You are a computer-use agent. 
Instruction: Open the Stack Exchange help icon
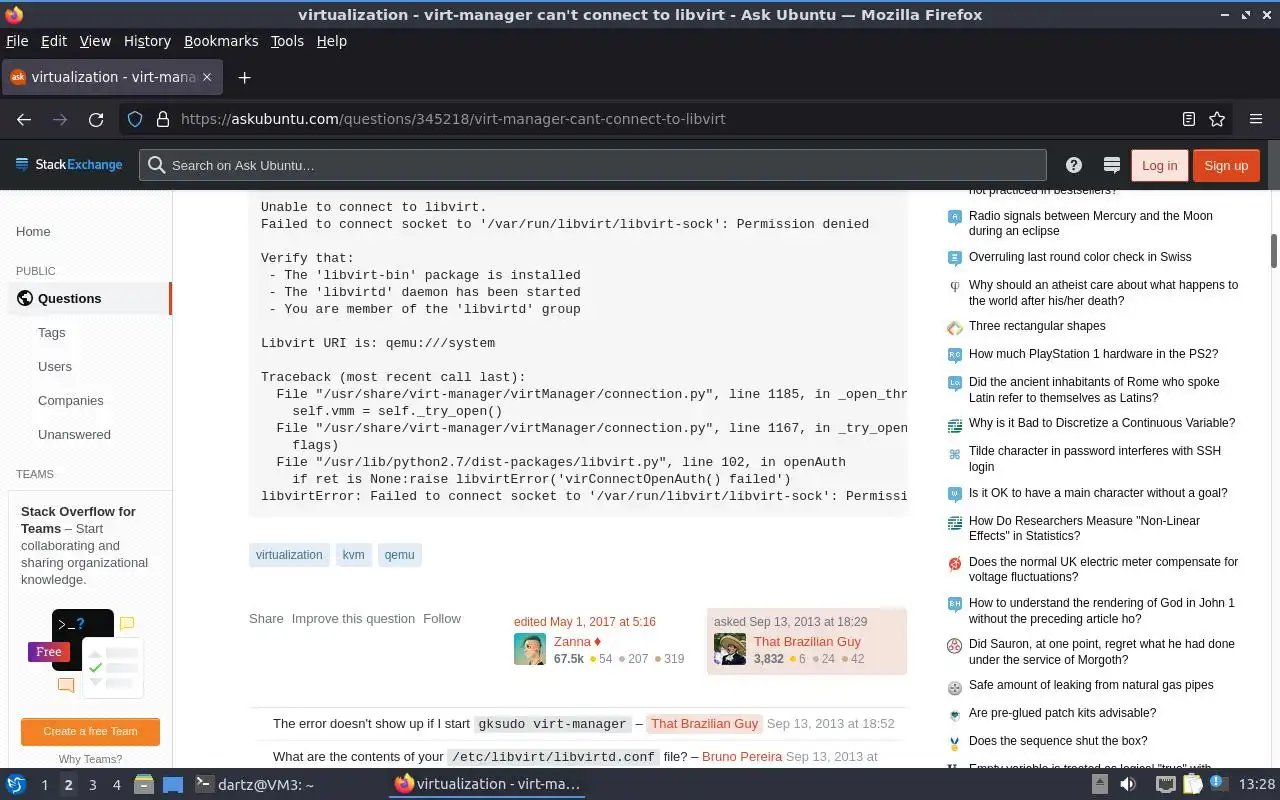tap(1073, 165)
